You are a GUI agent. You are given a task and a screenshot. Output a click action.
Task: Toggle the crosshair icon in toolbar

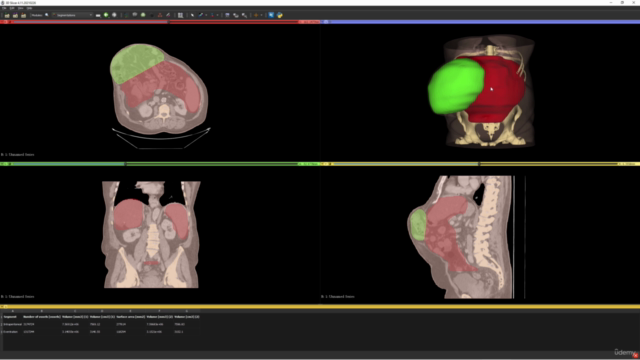click(256, 15)
